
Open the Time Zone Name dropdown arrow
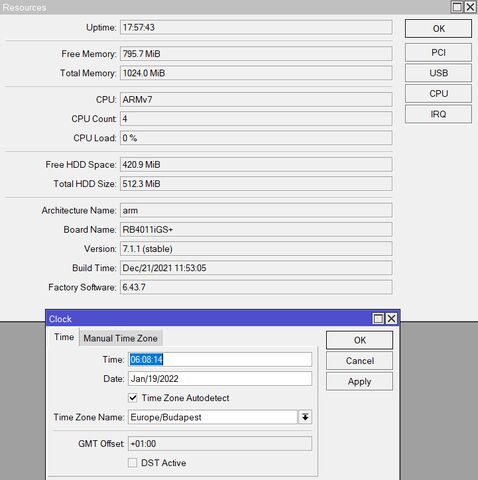click(x=305, y=417)
